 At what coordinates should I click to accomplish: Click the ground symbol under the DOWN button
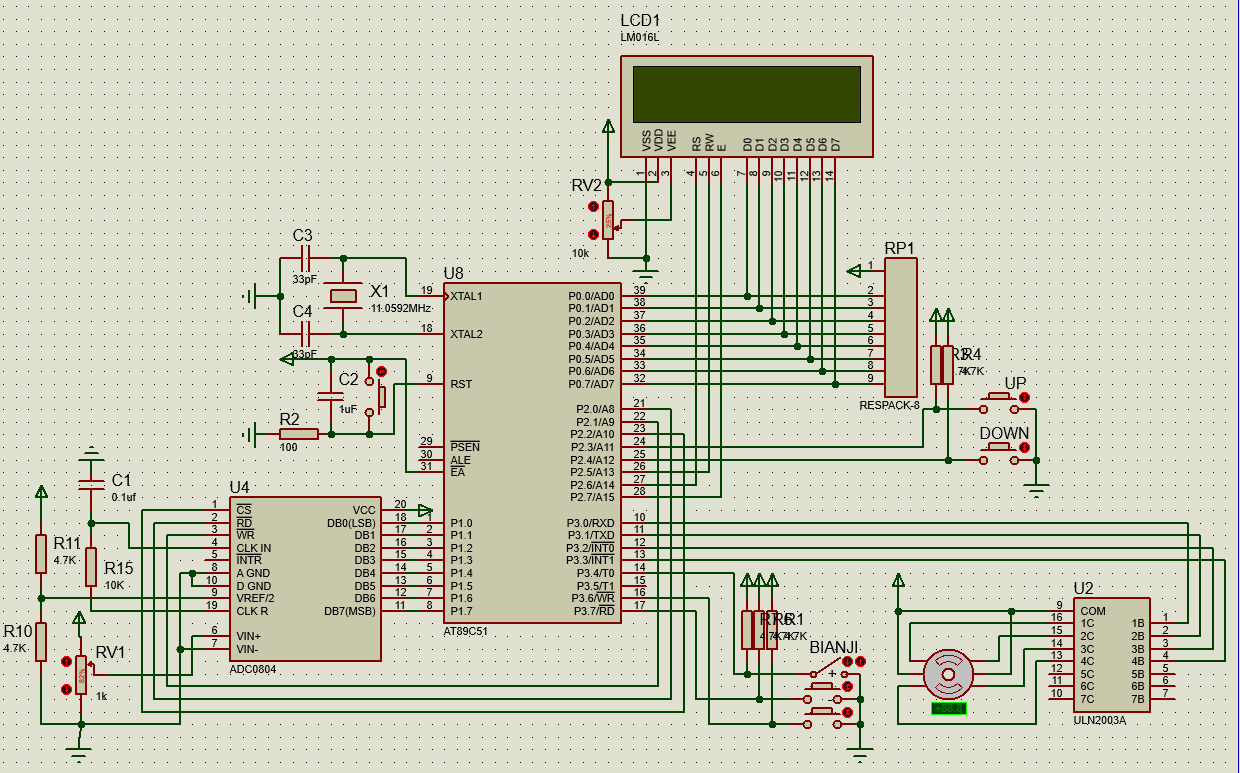1036,490
